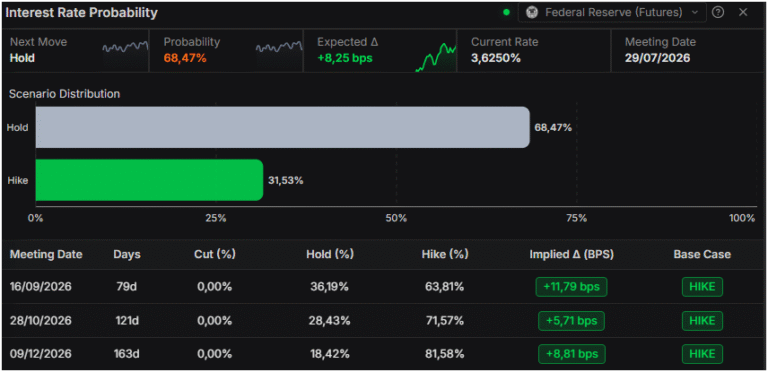Click the Cut (%) column header
The height and width of the screenshot is (372, 768).
pyautogui.click(x=214, y=255)
